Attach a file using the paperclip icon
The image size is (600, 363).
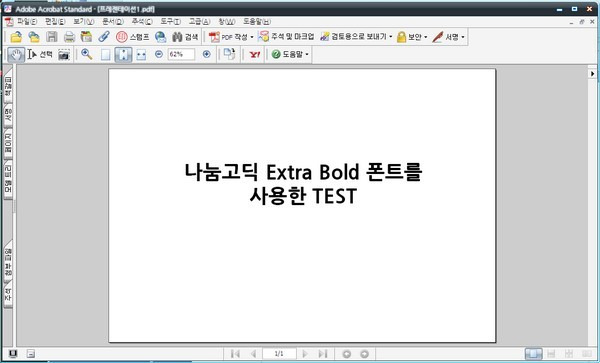[x=104, y=37]
